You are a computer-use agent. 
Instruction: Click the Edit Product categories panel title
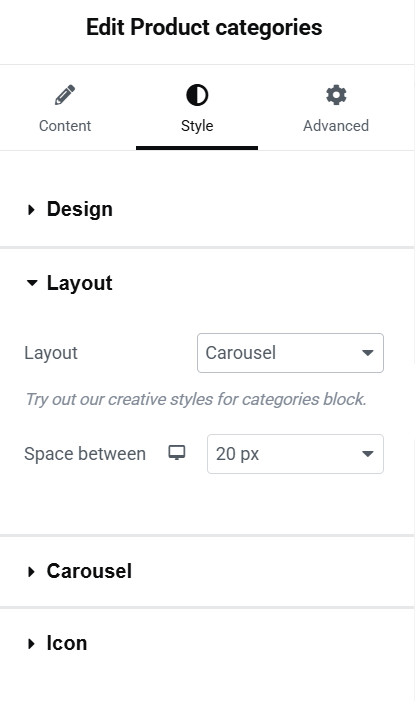[204, 27]
